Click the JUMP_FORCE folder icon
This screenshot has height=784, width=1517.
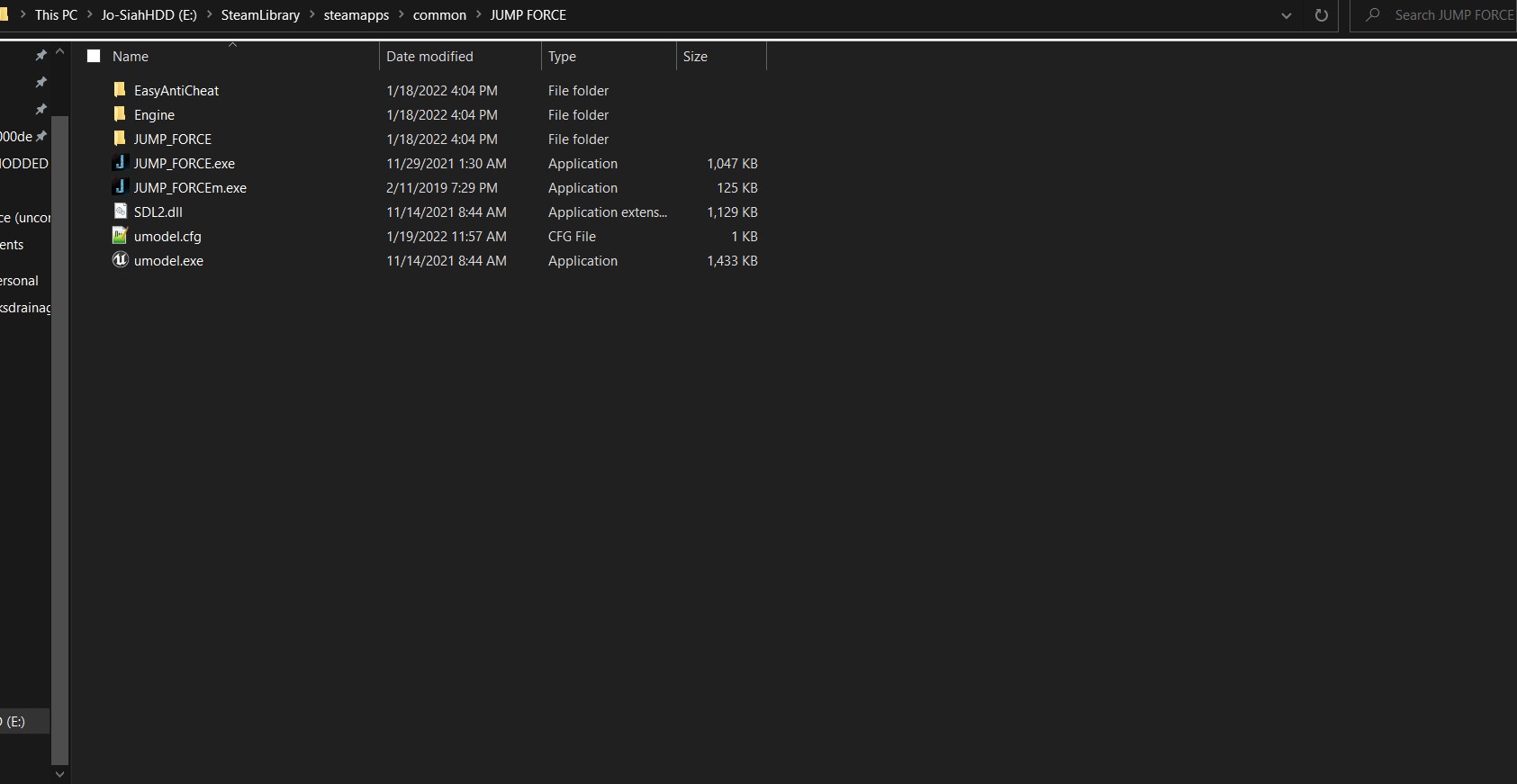120,139
